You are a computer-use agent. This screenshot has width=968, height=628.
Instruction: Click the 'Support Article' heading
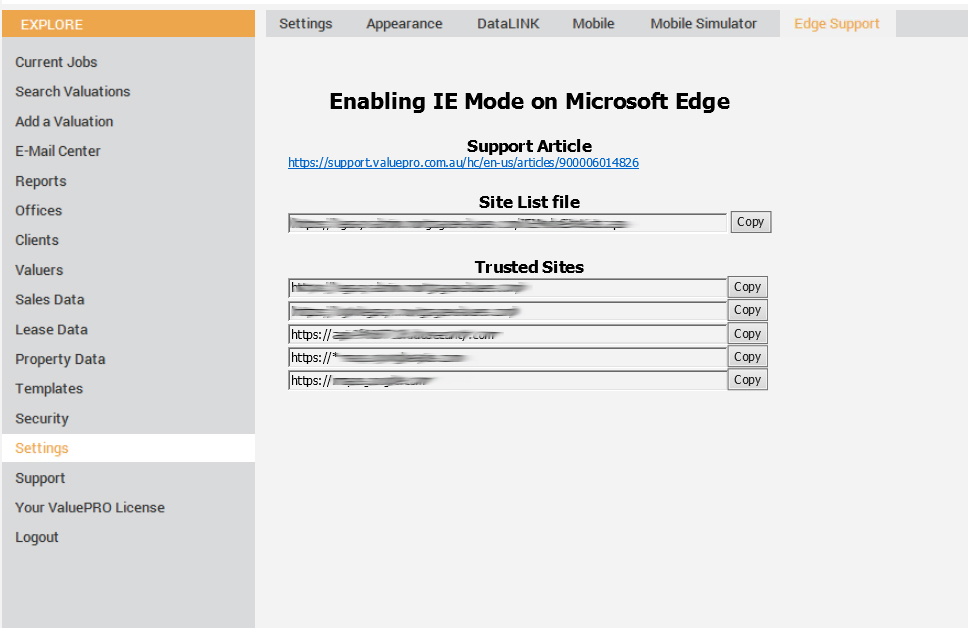point(530,146)
